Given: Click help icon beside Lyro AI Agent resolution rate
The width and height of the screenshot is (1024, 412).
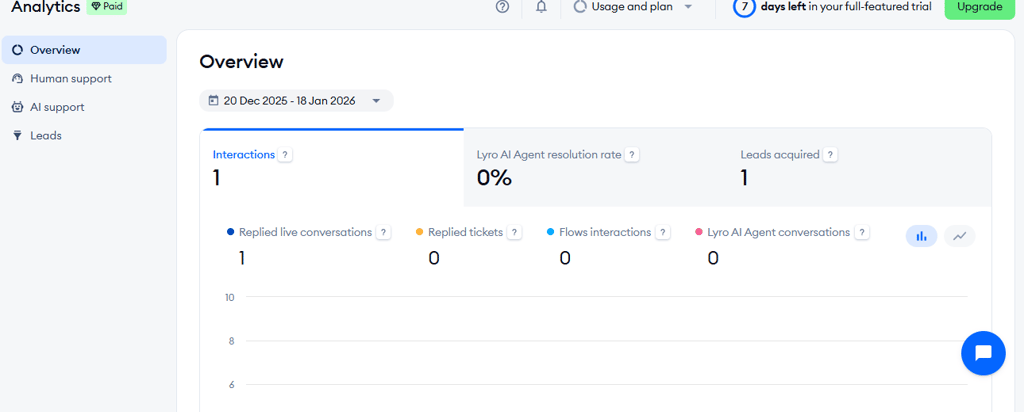Looking at the screenshot, I should [x=632, y=155].
